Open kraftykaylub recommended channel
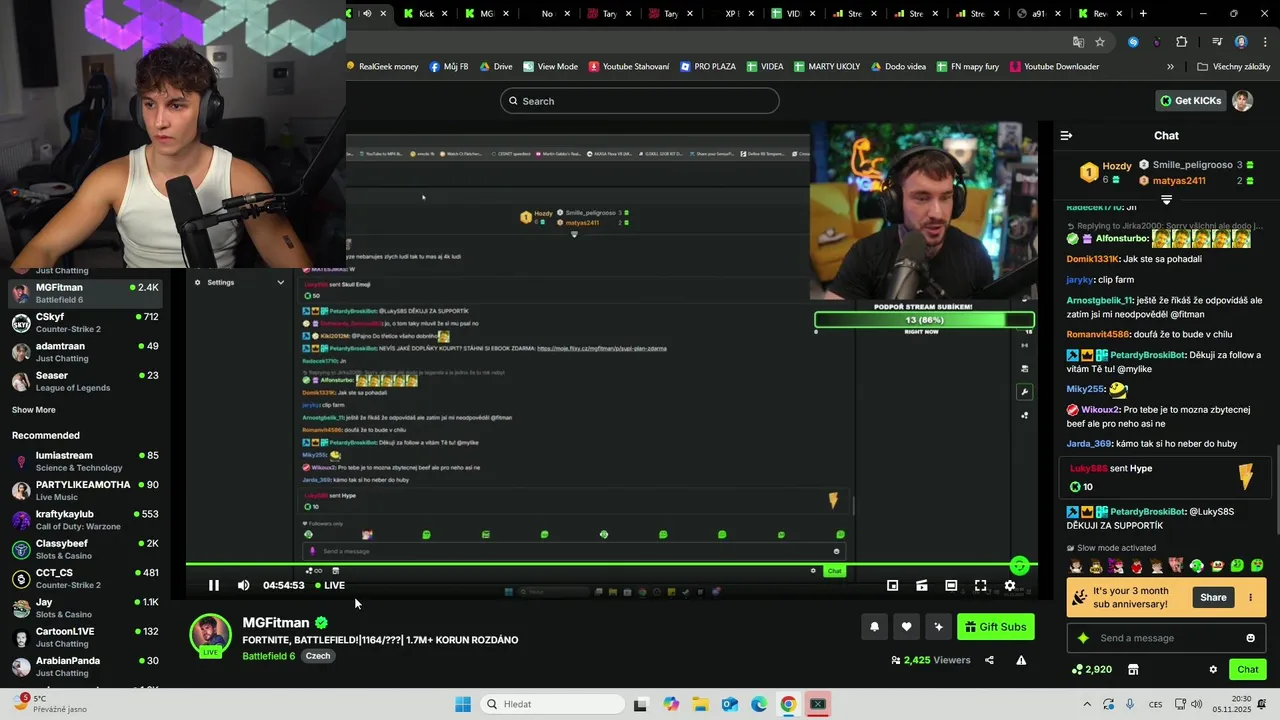Screen dimensions: 1280x720 (x=85, y=520)
